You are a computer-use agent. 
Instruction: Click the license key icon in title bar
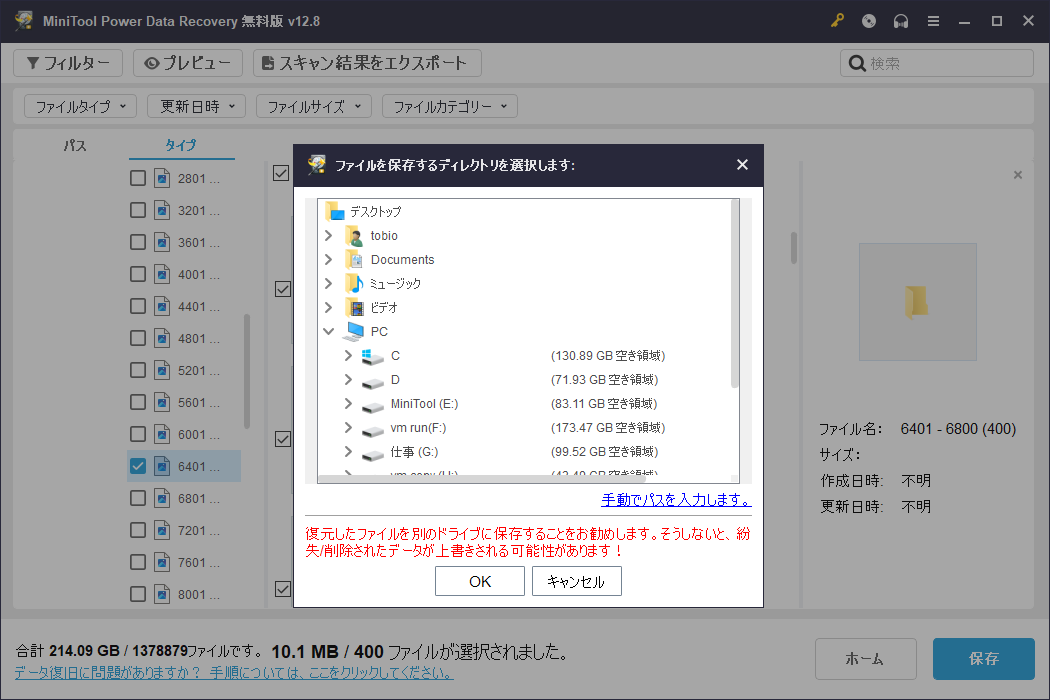(837, 20)
